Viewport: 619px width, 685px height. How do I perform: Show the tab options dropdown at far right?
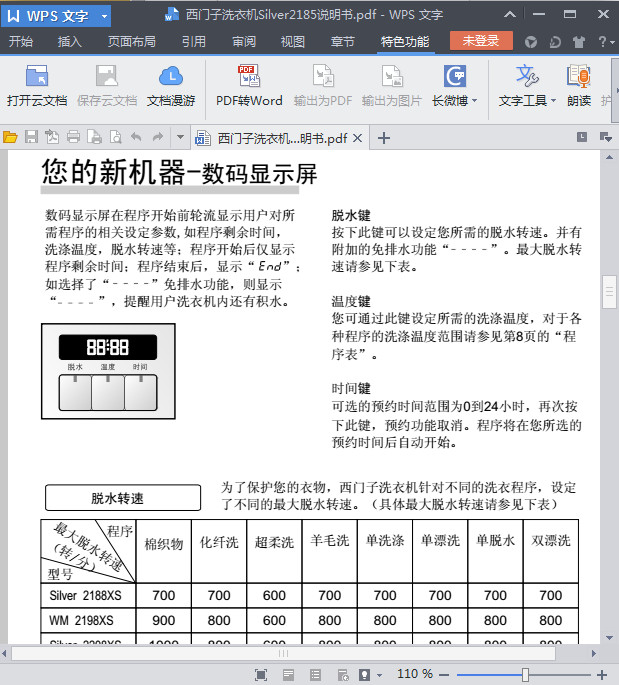tap(606, 137)
